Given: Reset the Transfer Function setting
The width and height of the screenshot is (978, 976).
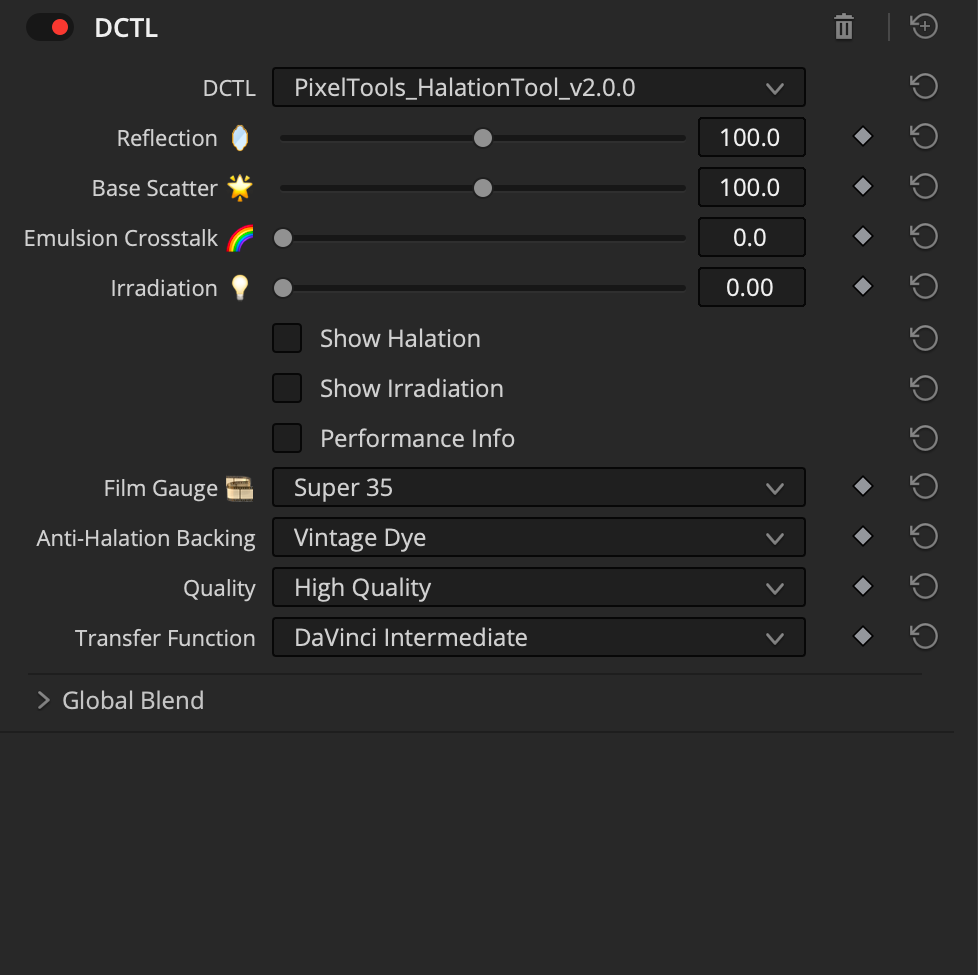Looking at the screenshot, I should coord(923,636).
